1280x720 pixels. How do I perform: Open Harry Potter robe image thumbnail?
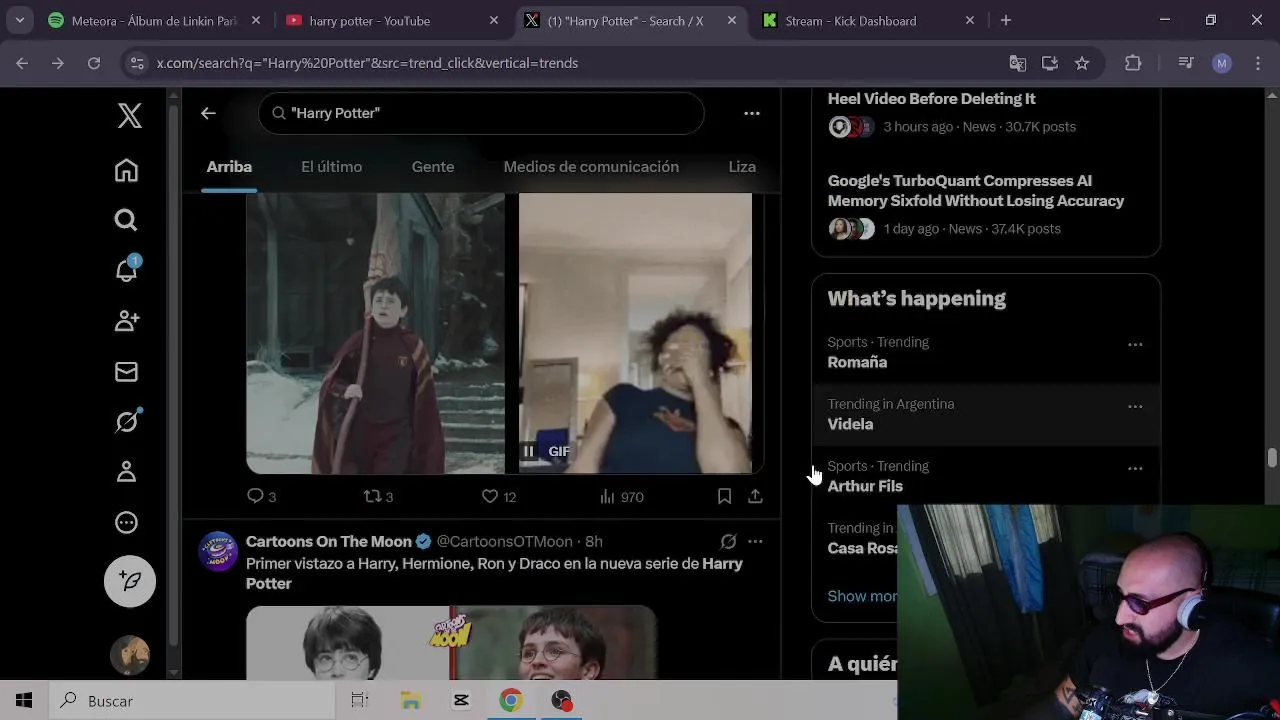tap(376, 333)
